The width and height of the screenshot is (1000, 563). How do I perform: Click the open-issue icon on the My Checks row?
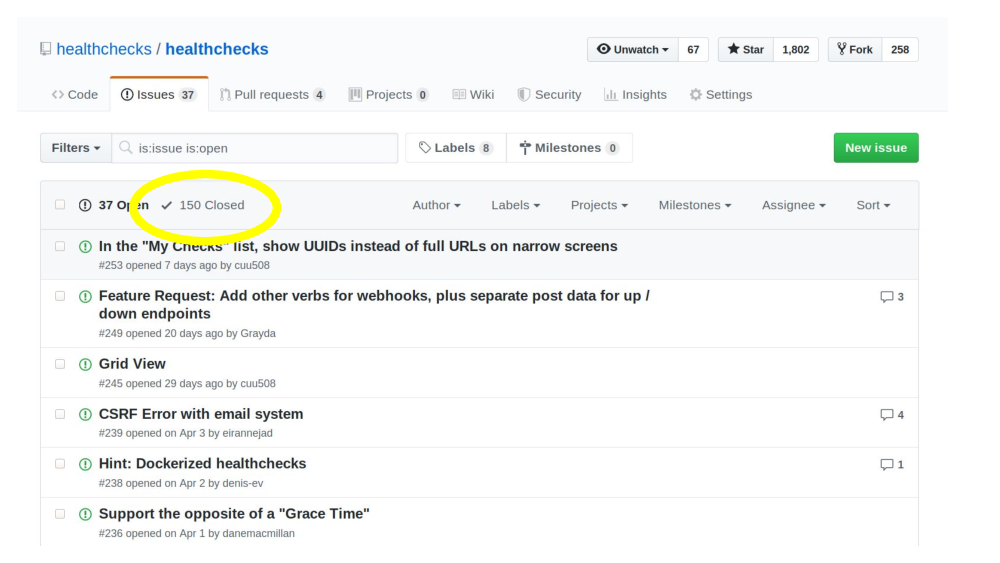85,247
